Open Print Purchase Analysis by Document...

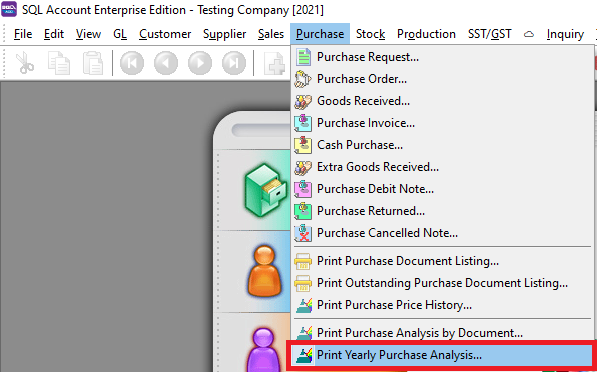(420, 333)
